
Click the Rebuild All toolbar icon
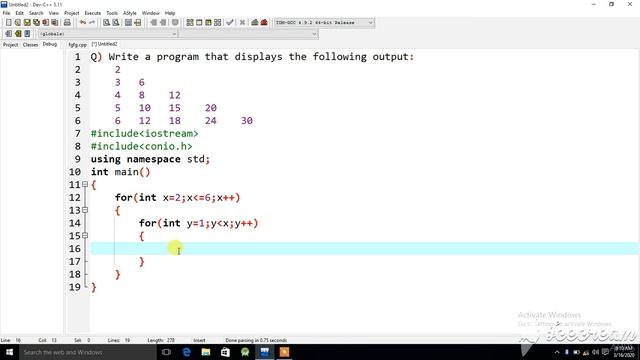(x=218, y=22)
